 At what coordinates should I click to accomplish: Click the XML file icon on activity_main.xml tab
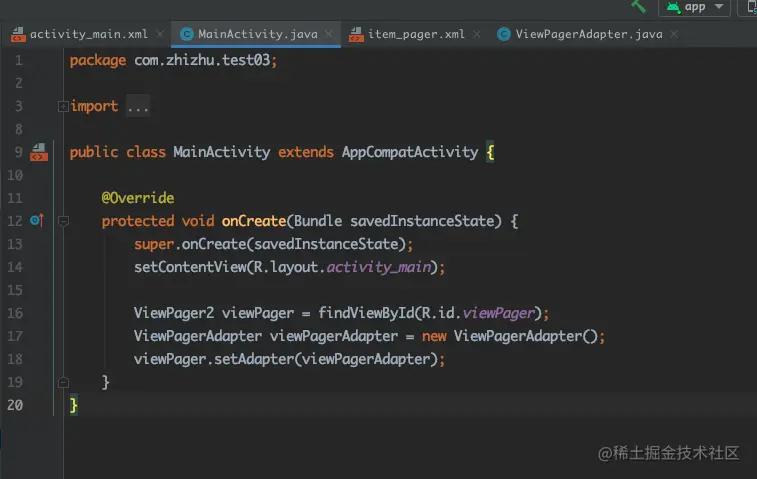tap(18, 34)
